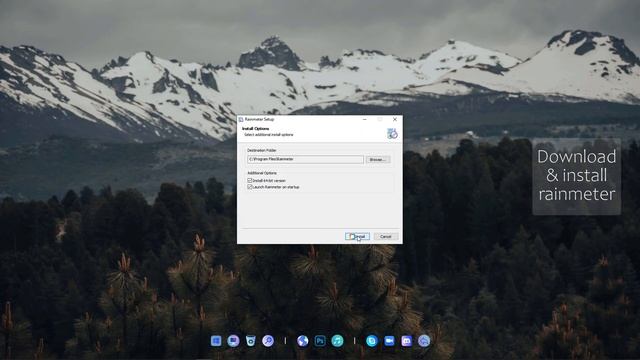The image size is (640, 360).
Task: Close the Rainmeter Setup window
Action: pos(395,119)
